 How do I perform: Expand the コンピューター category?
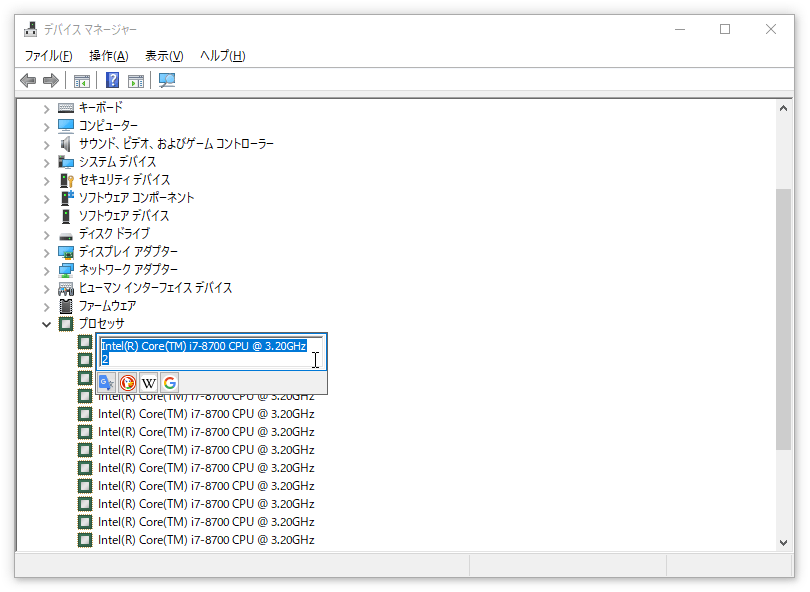(46, 127)
